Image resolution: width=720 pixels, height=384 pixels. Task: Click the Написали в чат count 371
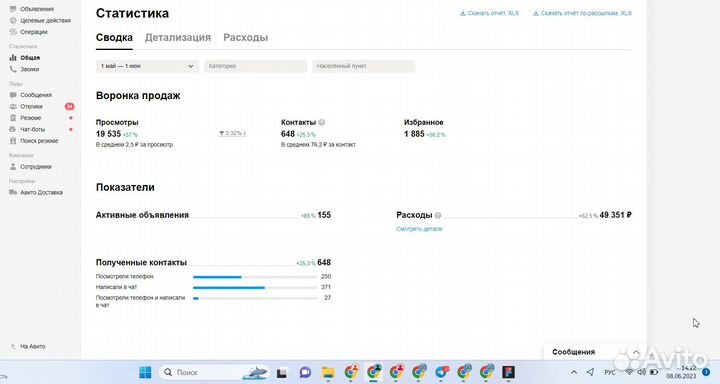(326, 287)
